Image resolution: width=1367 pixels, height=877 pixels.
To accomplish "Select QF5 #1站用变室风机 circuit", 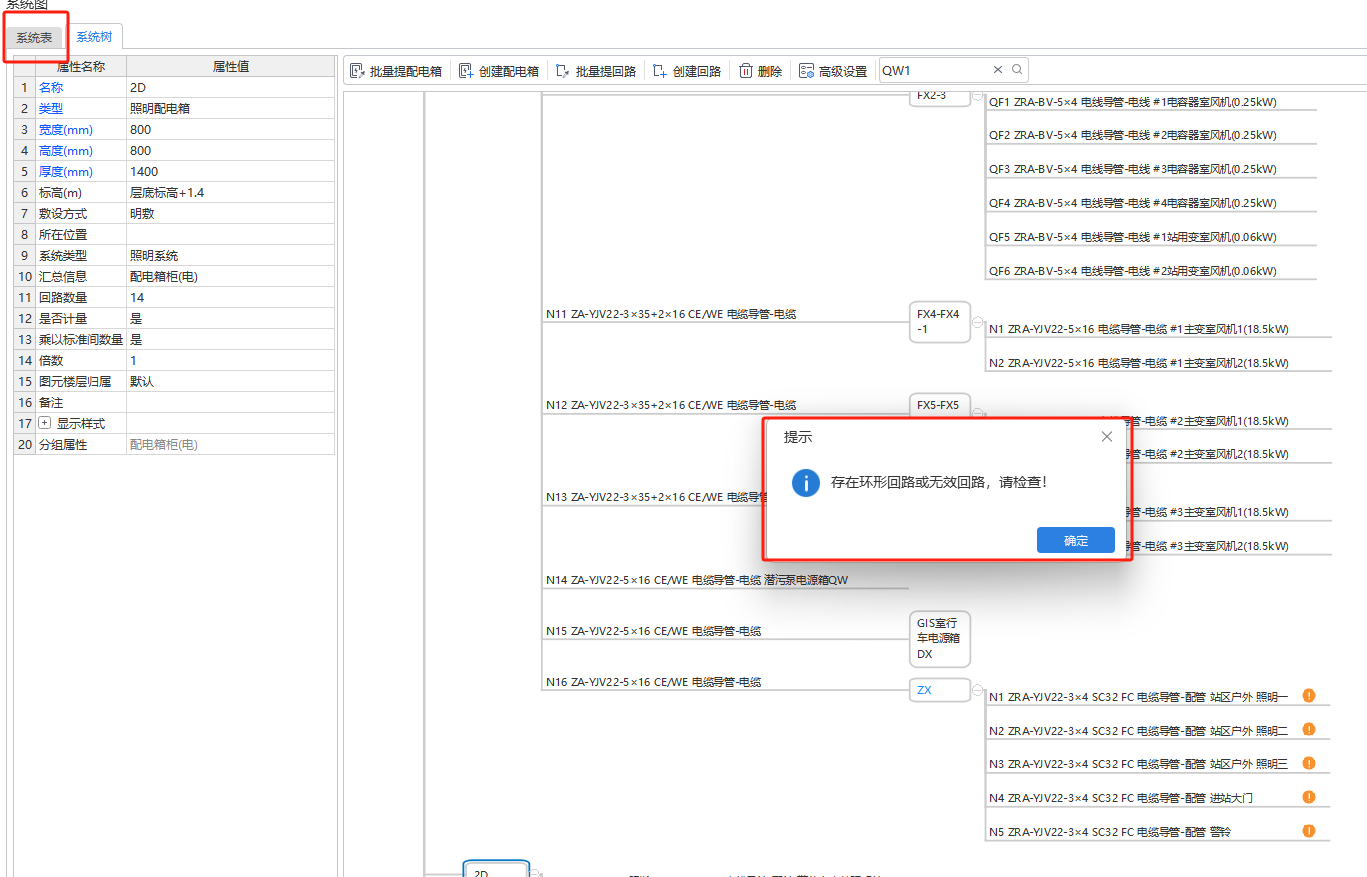I will [x=1133, y=237].
